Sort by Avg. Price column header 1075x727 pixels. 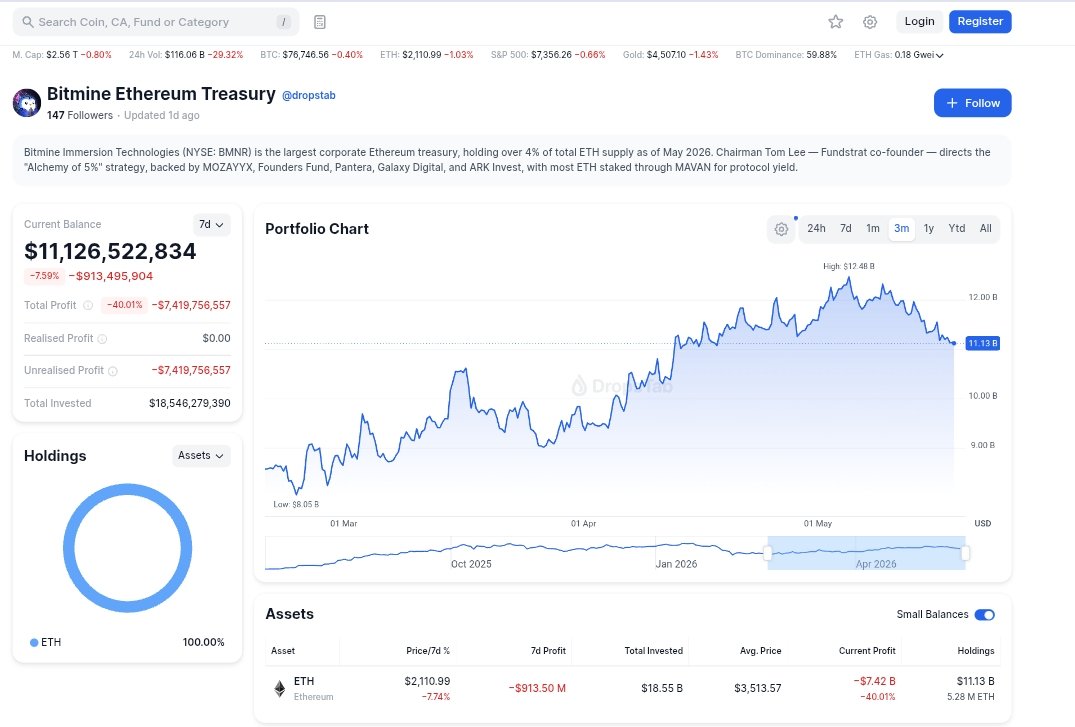760,651
